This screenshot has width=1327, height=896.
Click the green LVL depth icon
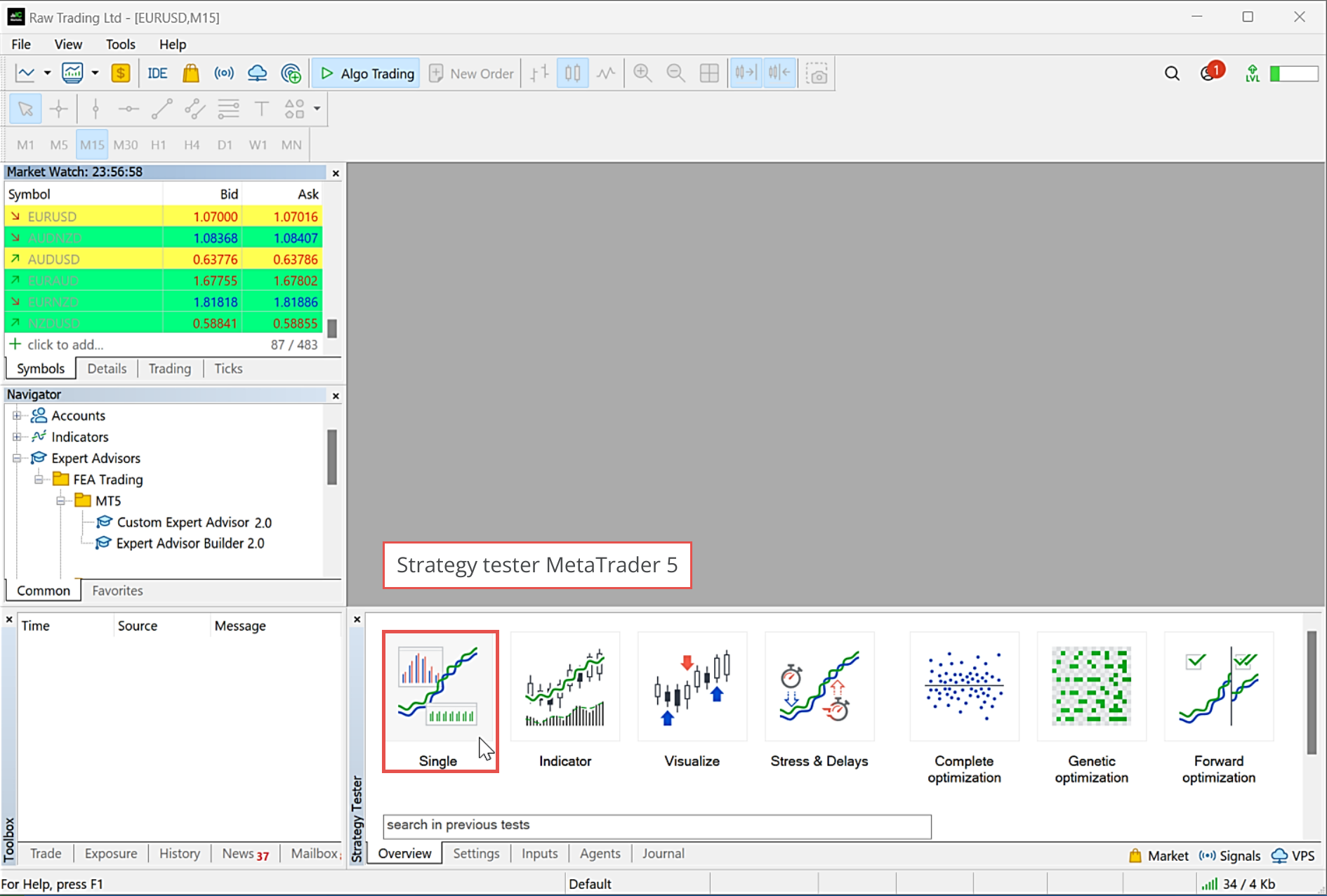(1252, 73)
